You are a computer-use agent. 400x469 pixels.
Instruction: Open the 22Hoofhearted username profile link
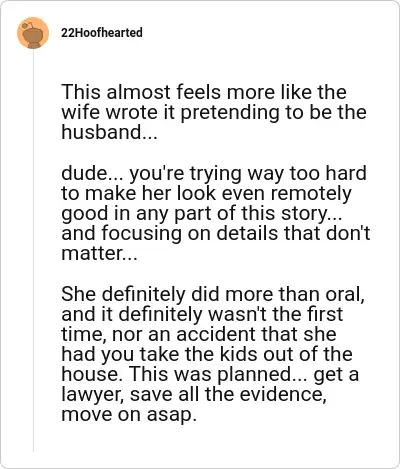point(102,33)
